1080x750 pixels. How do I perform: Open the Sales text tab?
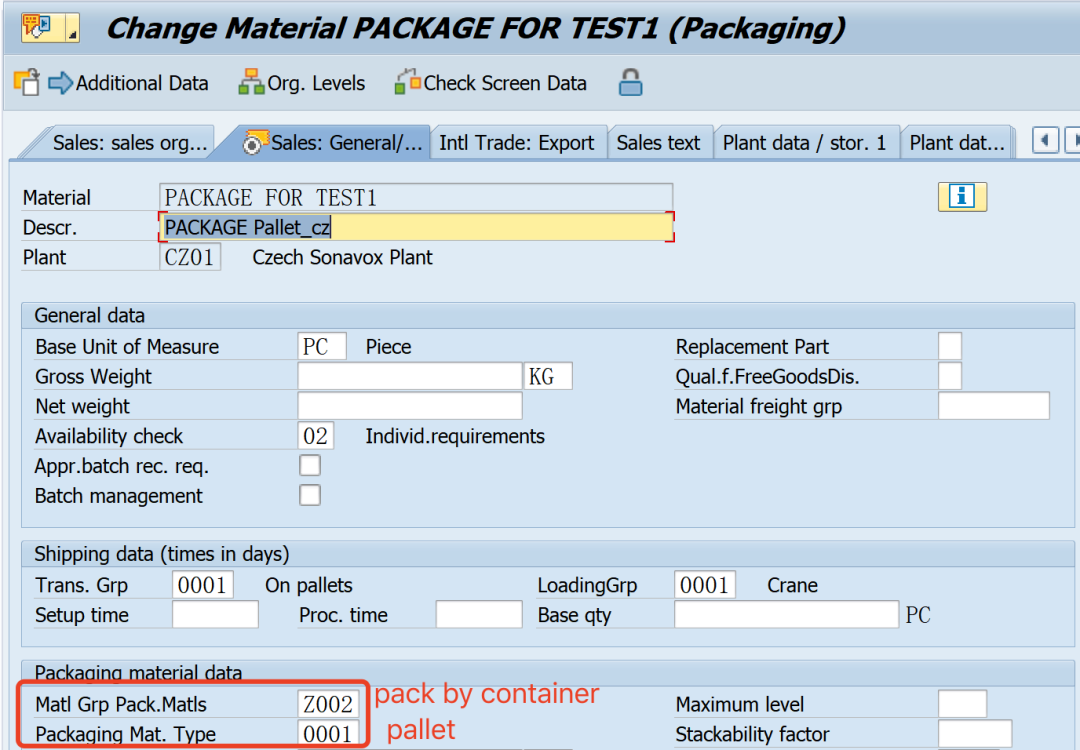[x=658, y=143]
